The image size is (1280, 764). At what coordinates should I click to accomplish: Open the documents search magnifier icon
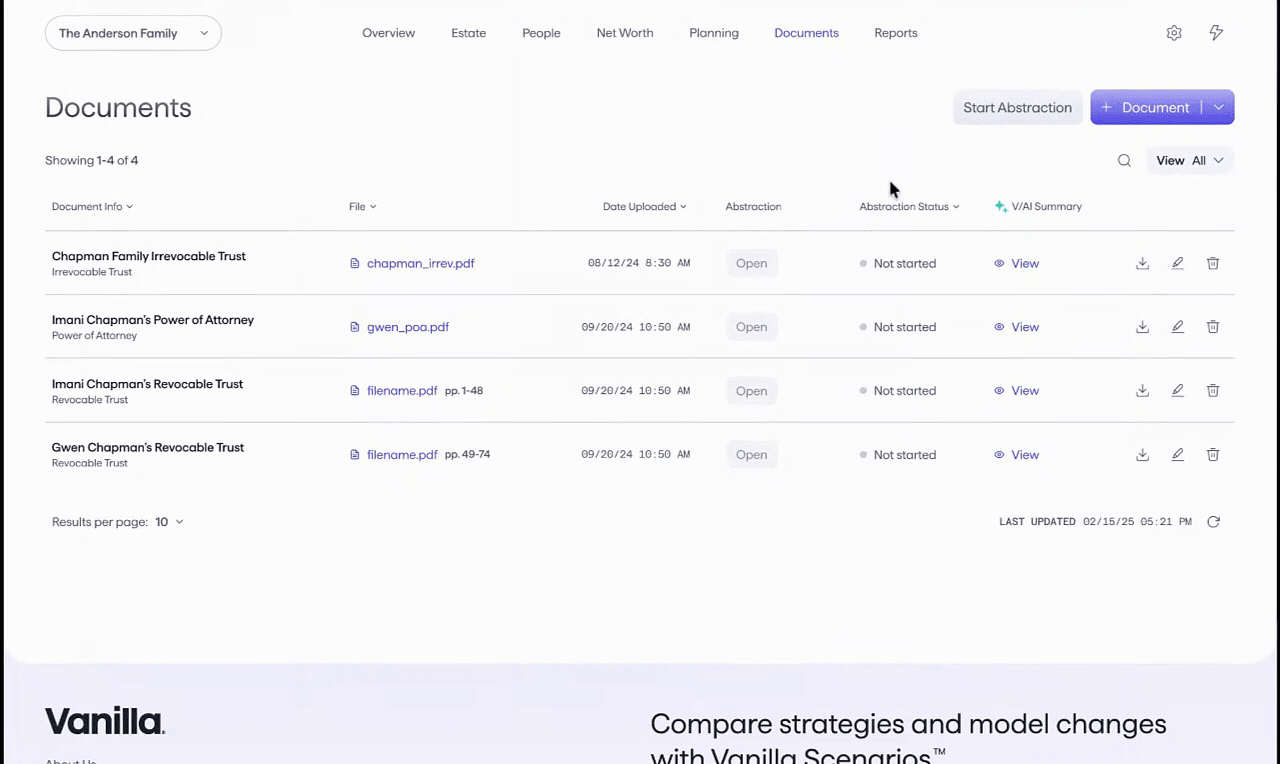point(1124,161)
